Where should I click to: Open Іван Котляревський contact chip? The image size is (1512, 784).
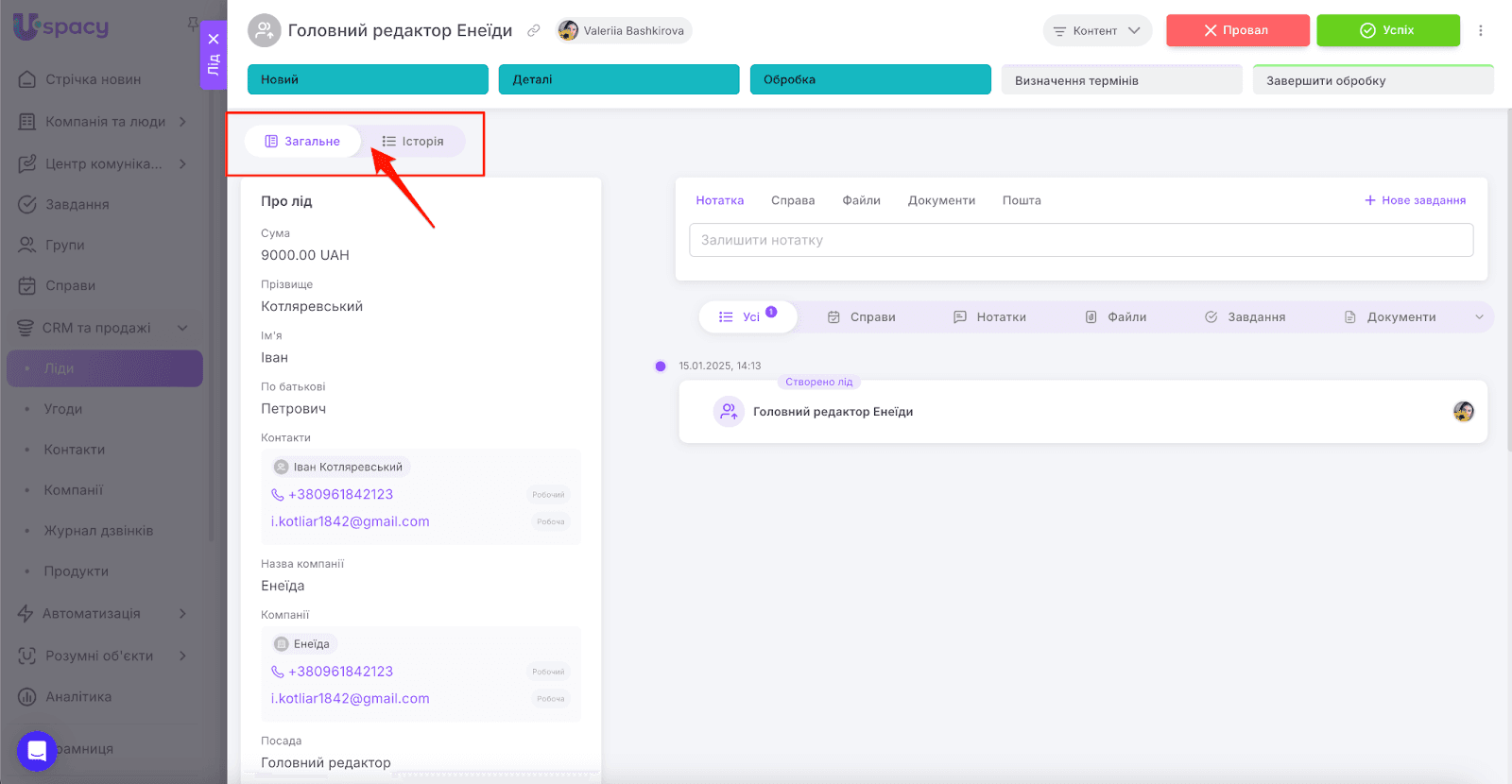pyautogui.click(x=341, y=467)
